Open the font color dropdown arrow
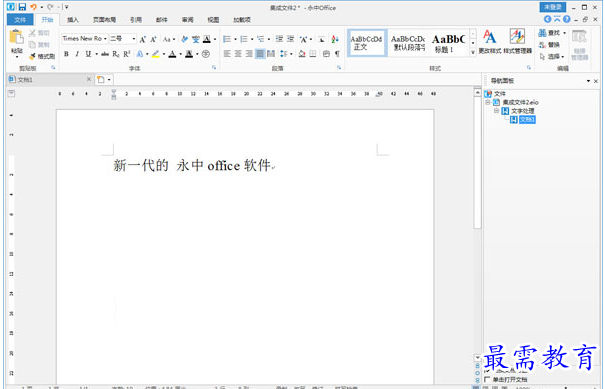 (x=180, y=54)
